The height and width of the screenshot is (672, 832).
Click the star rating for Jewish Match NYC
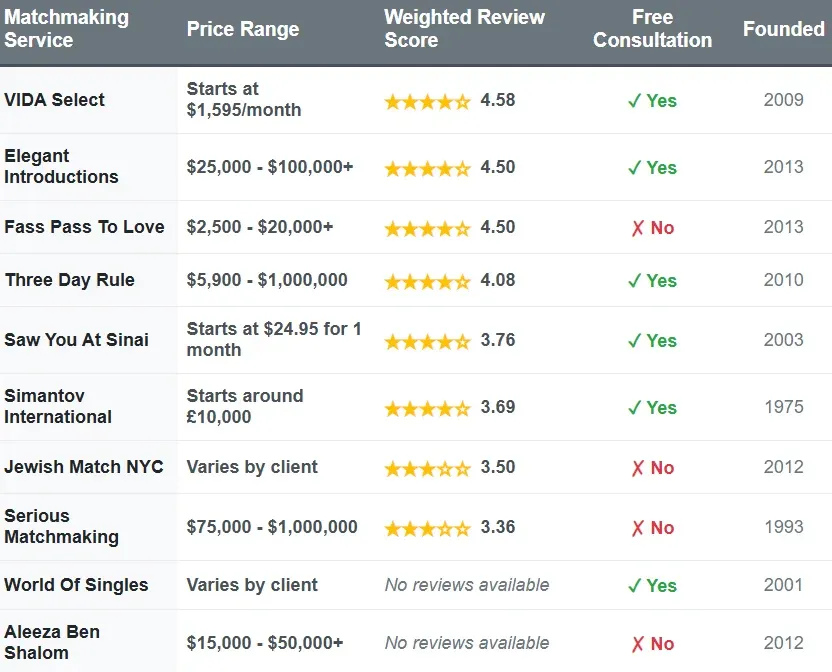point(427,468)
